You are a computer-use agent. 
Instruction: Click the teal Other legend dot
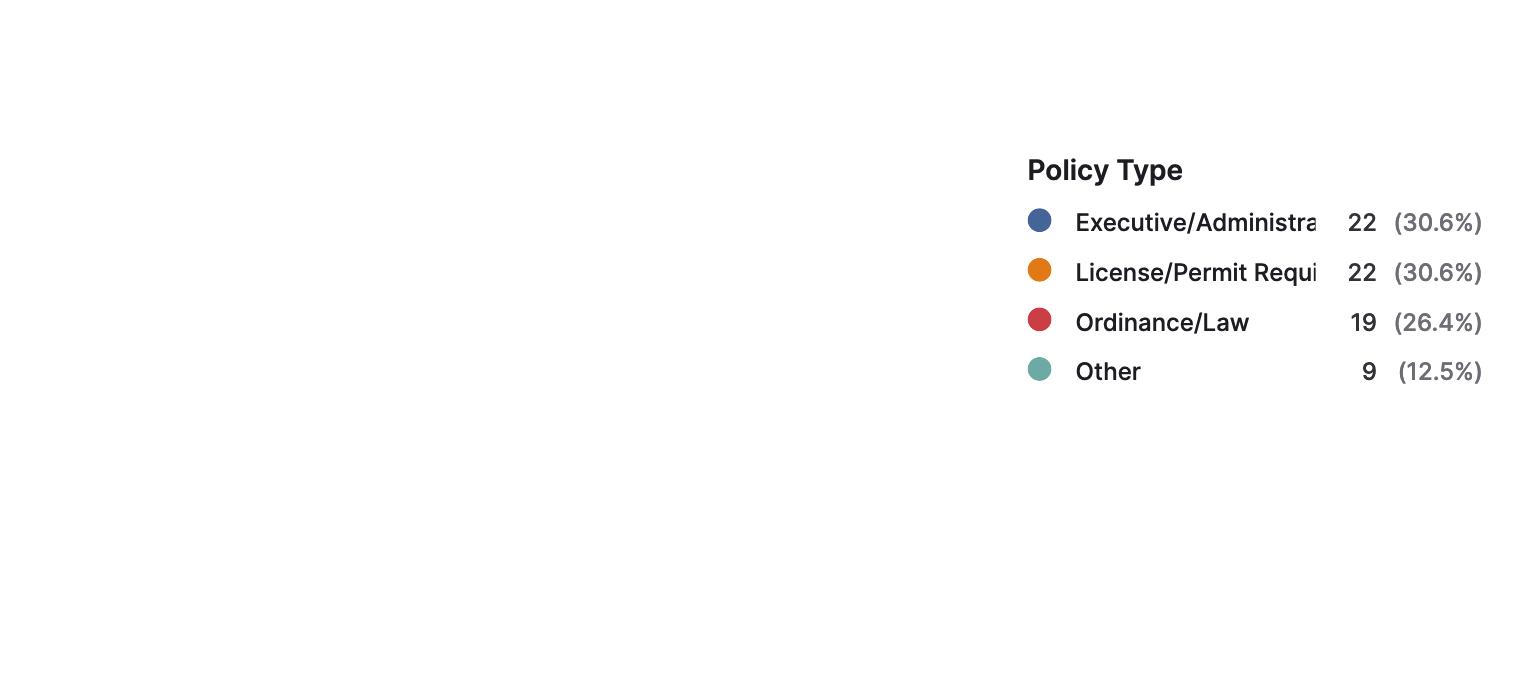pyautogui.click(x=1039, y=369)
